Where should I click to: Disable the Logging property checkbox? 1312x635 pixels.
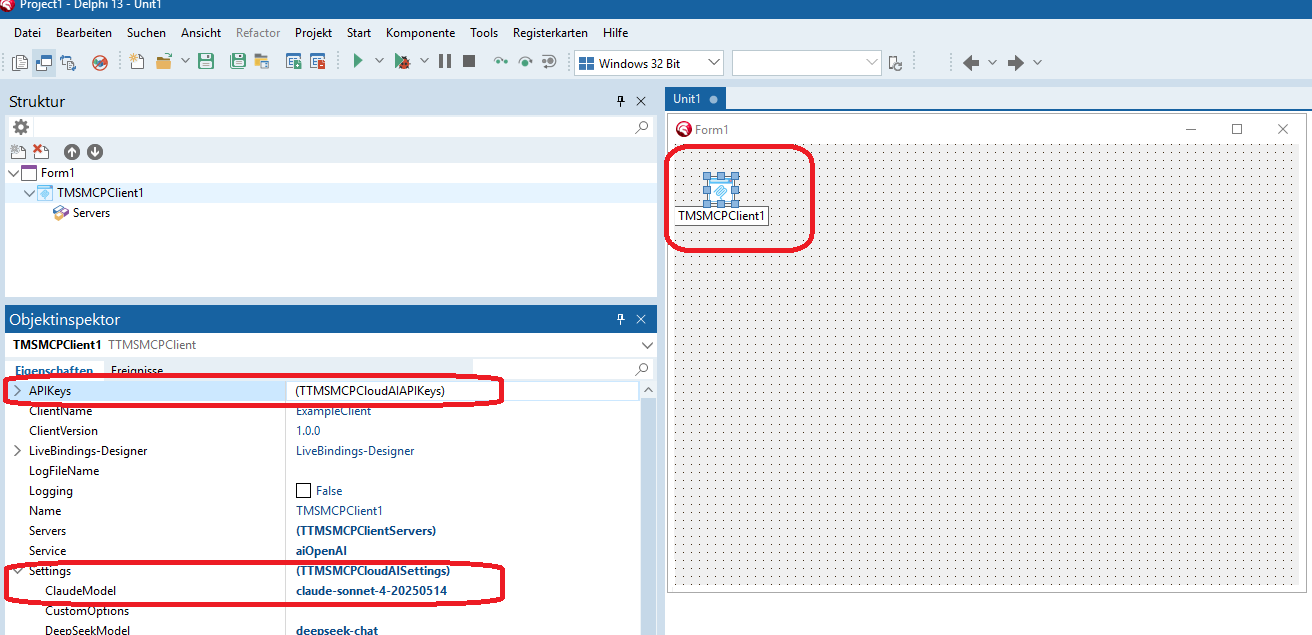tap(303, 490)
